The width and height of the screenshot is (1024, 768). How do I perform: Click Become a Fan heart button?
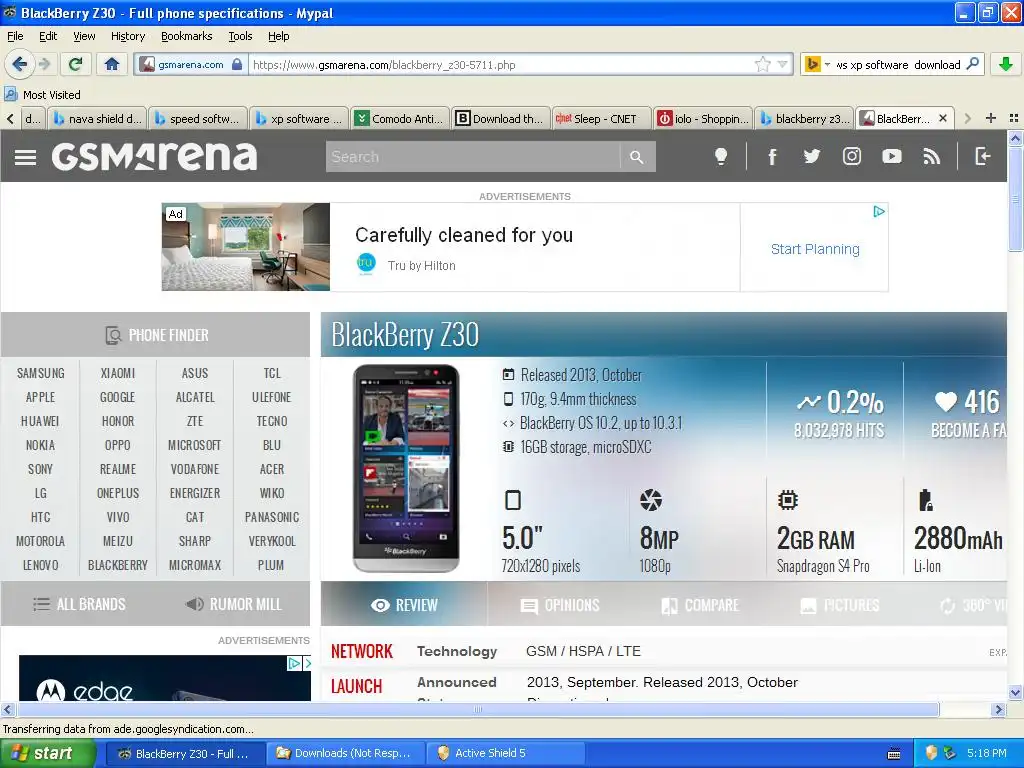point(969,415)
